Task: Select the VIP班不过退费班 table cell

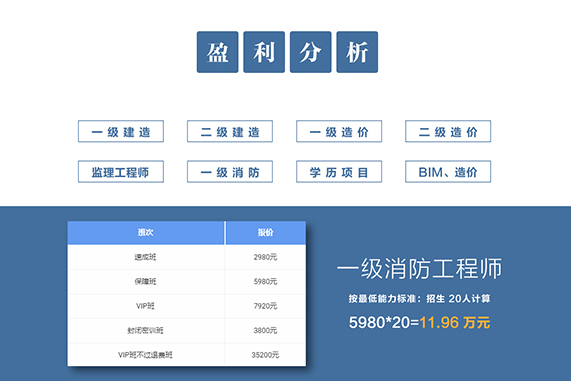Action: click(146, 355)
